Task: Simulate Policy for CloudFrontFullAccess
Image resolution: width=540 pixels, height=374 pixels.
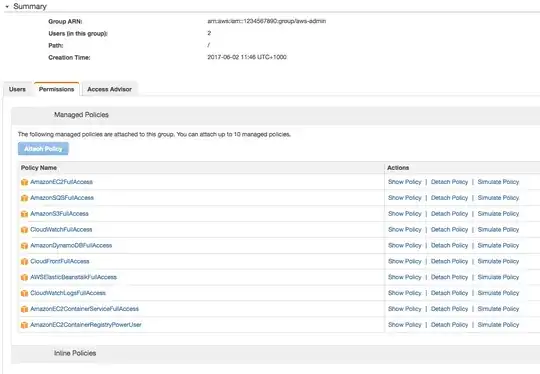Action: tap(498, 261)
